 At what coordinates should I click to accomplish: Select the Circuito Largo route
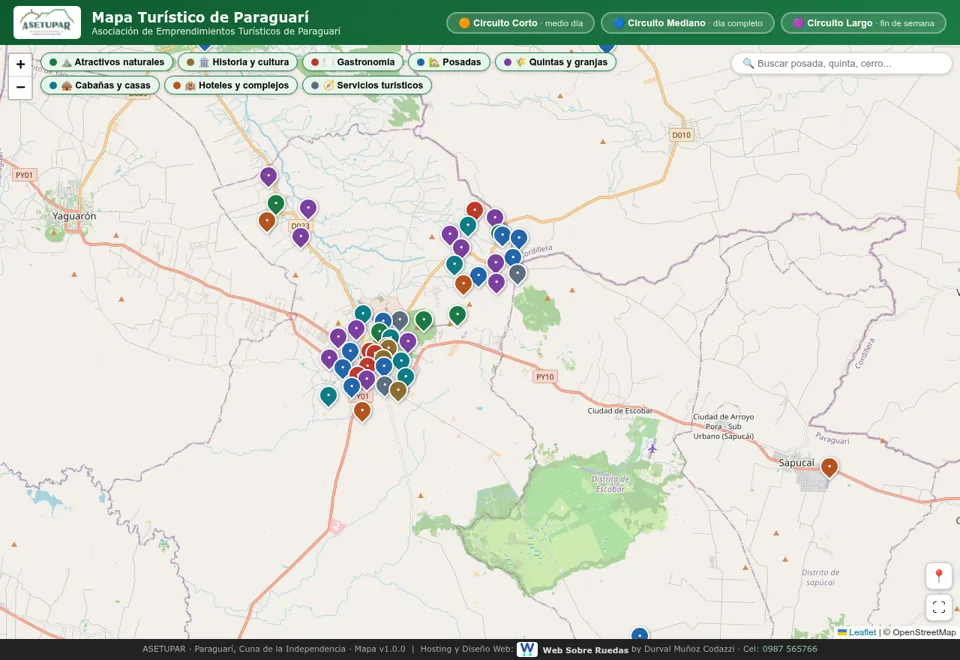pyautogui.click(x=863, y=23)
